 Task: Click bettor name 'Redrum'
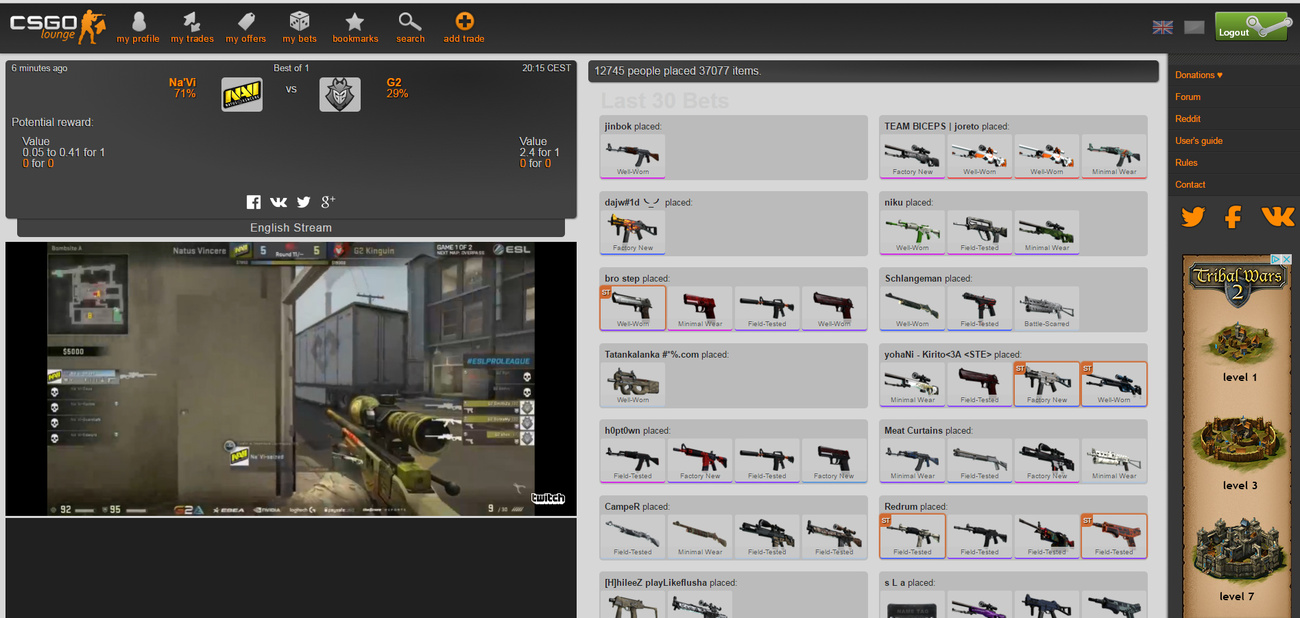(901, 507)
